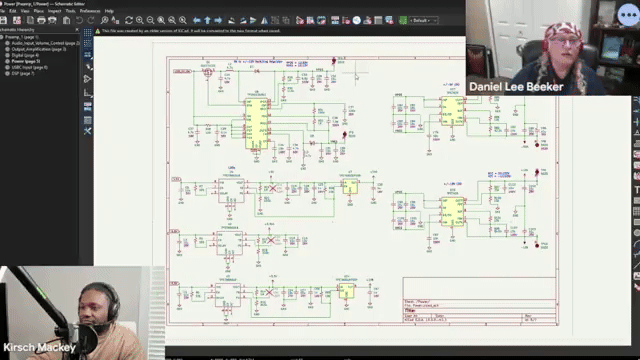
Task: Undo the last edit
Action: point(79,20)
